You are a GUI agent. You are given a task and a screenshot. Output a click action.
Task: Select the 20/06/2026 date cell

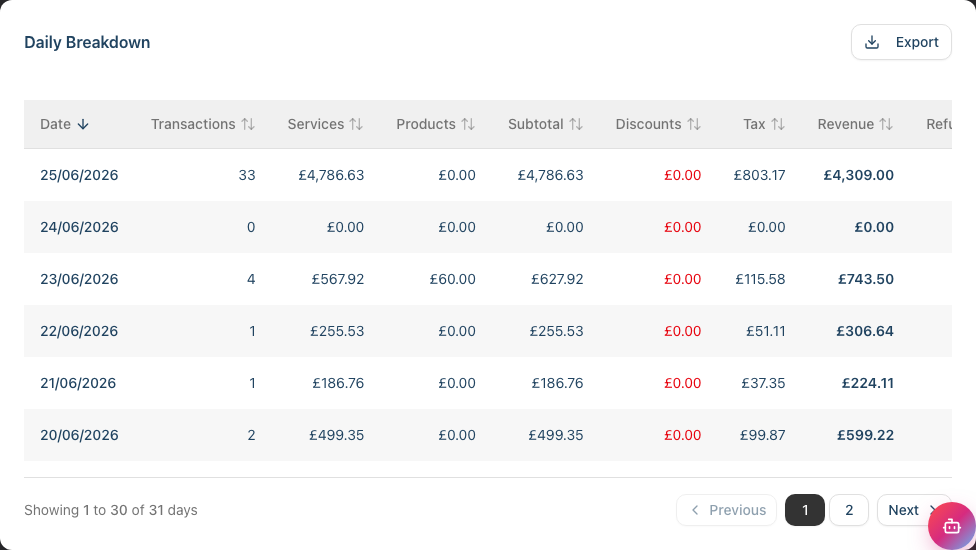(x=79, y=436)
